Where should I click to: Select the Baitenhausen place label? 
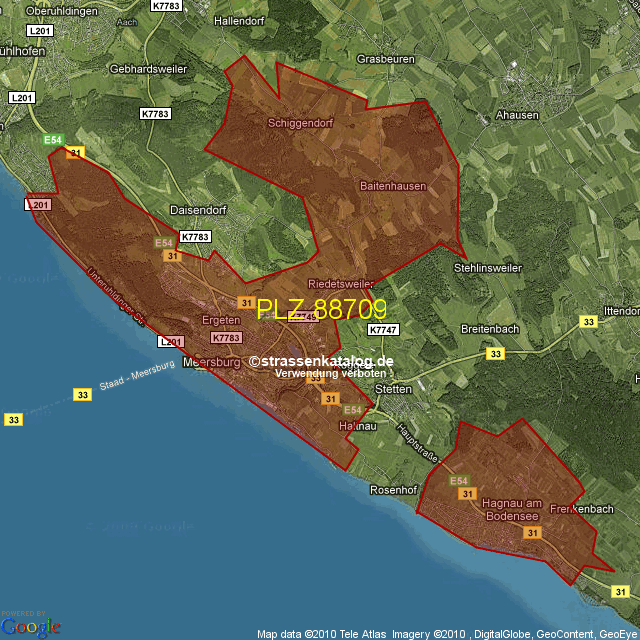pyautogui.click(x=393, y=186)
